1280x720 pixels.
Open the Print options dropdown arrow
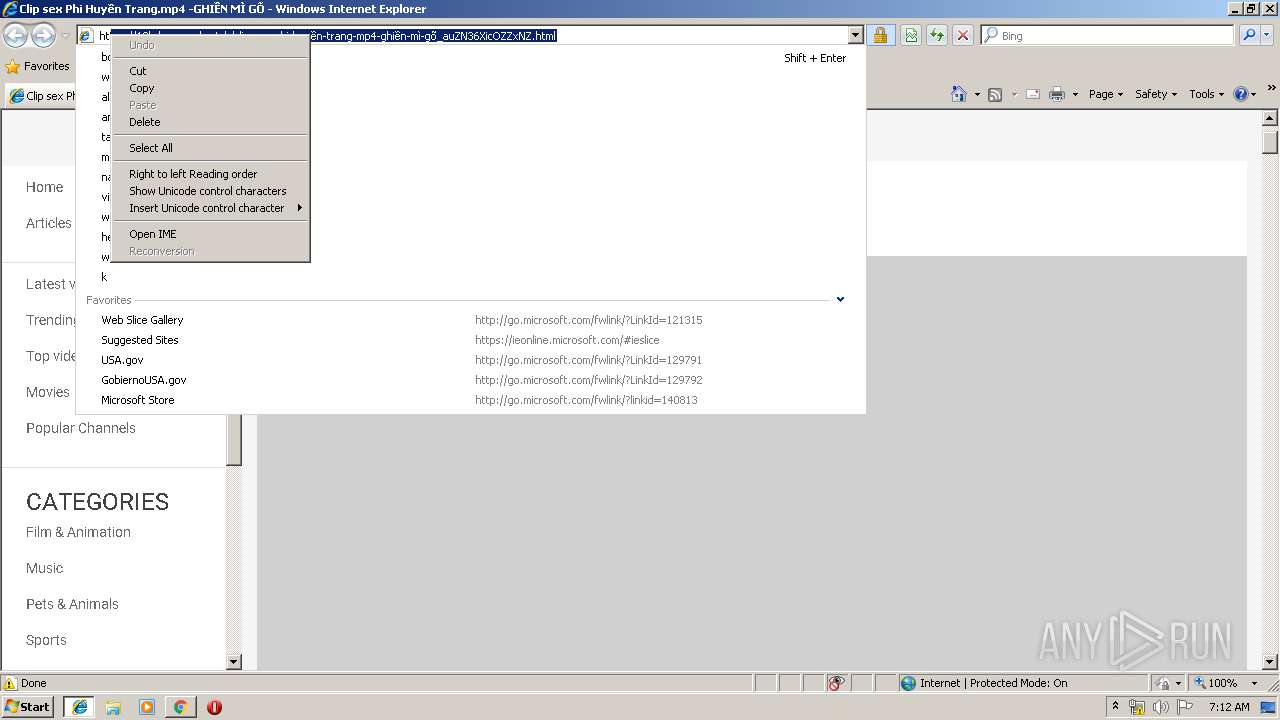click(1075, 94)
